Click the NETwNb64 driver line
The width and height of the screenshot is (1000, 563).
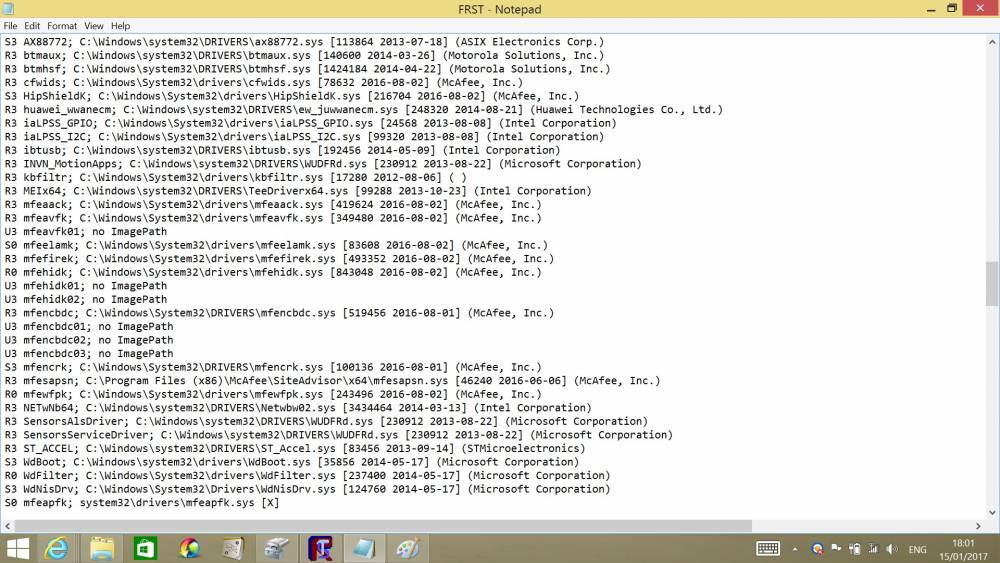[x=298, y=408]
